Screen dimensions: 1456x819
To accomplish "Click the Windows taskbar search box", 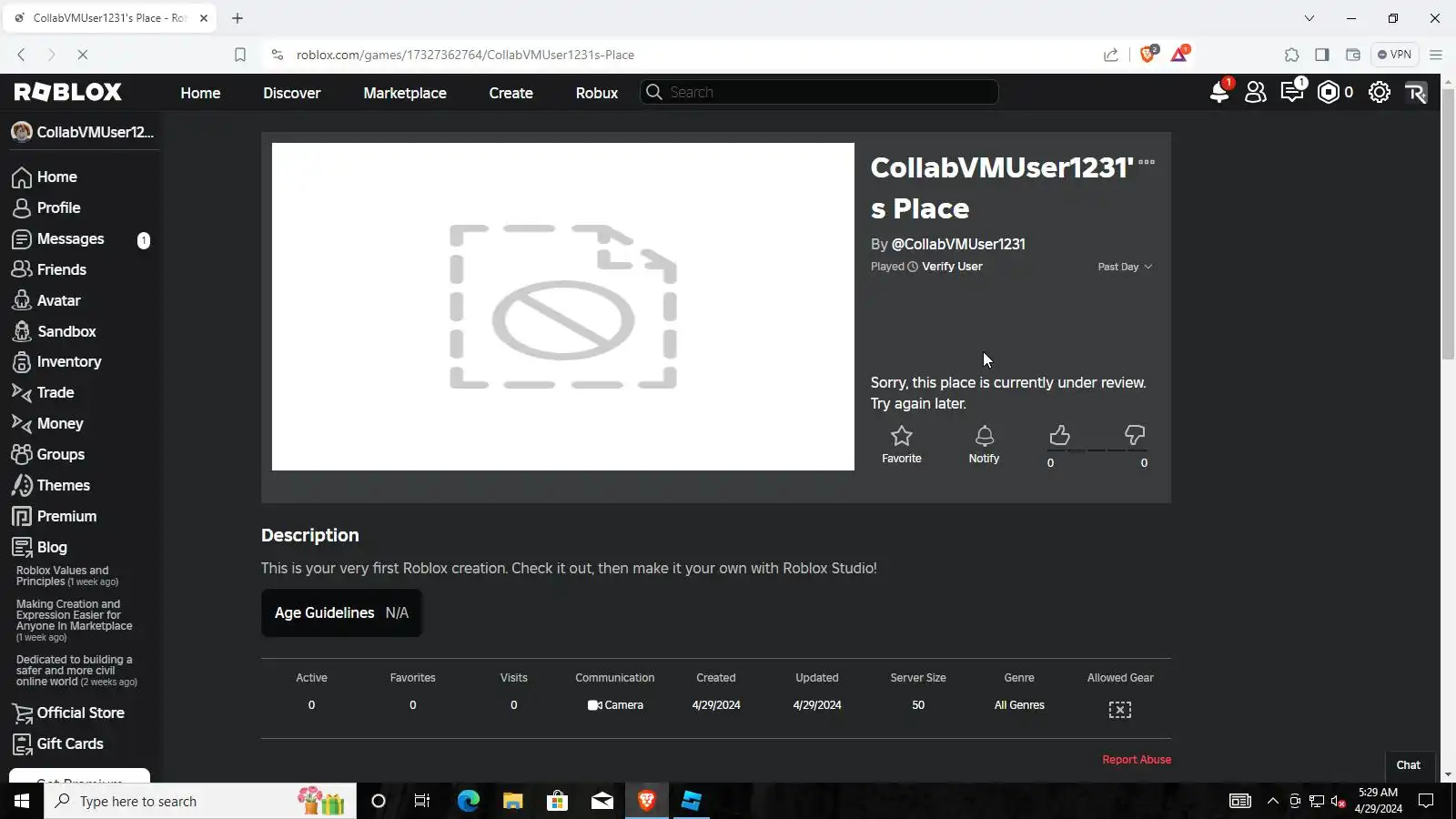I will pos(200,801).
